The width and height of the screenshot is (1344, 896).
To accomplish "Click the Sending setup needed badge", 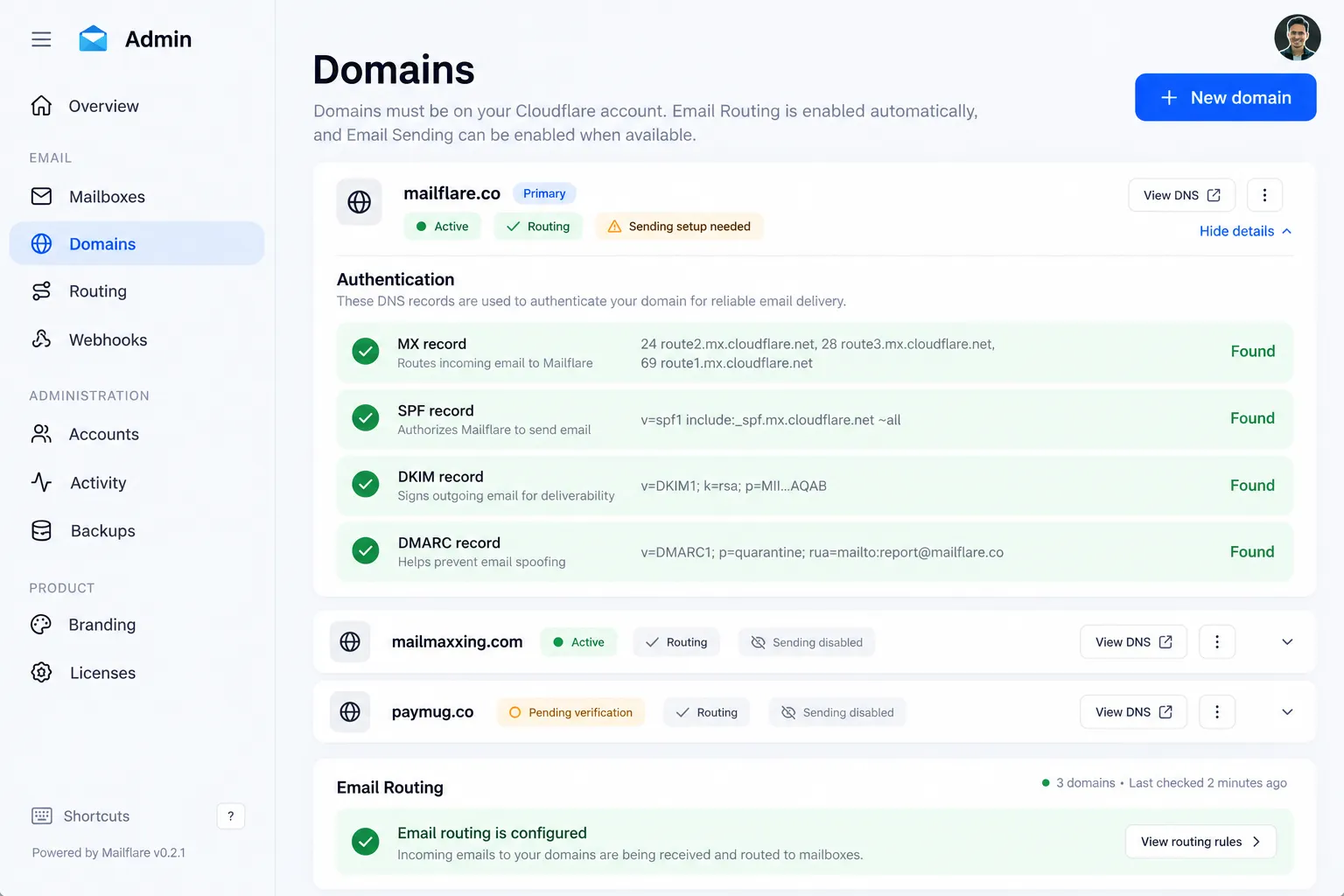I will (x=679, y=227).
